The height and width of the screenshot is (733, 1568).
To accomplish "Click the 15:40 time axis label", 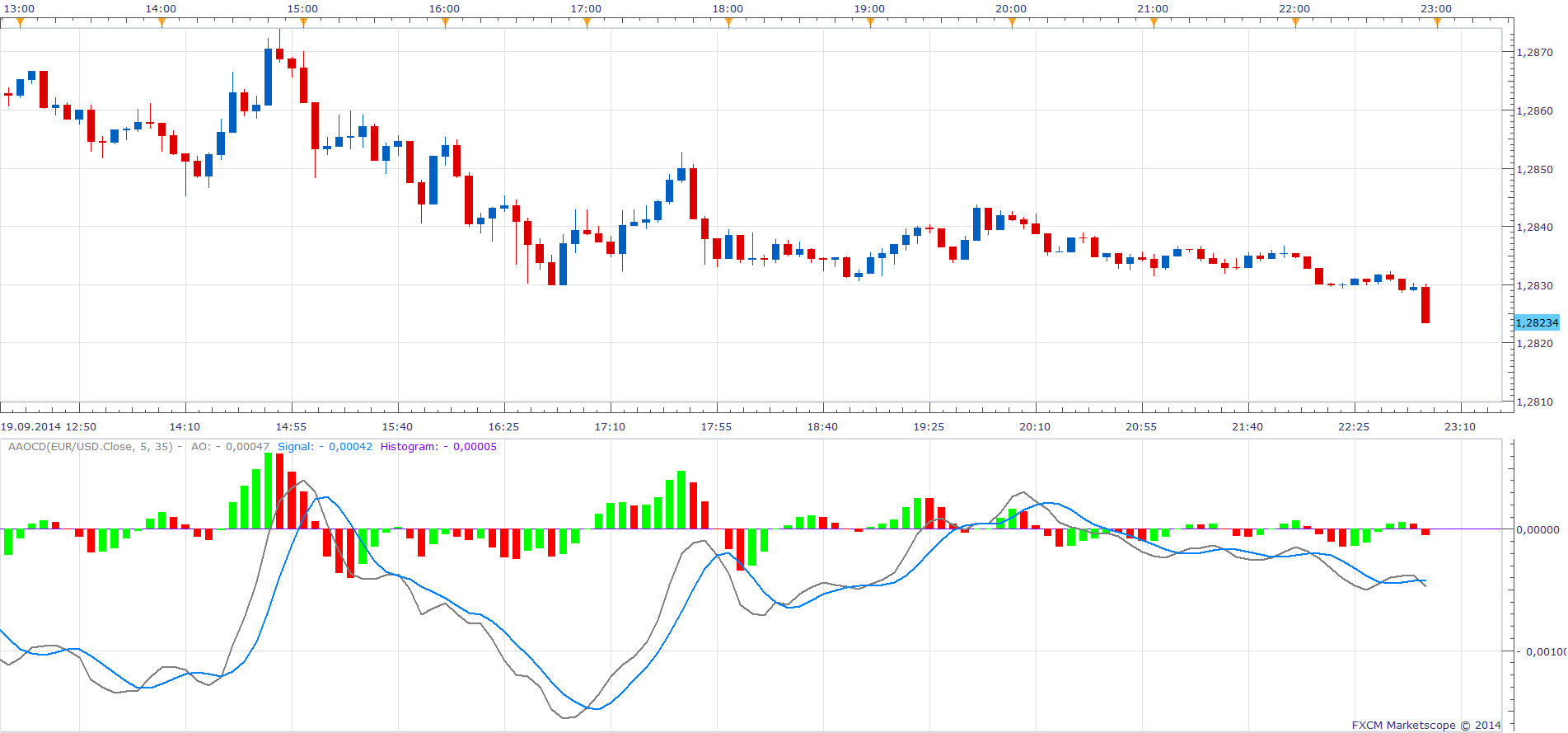I will tap(397, 427).
